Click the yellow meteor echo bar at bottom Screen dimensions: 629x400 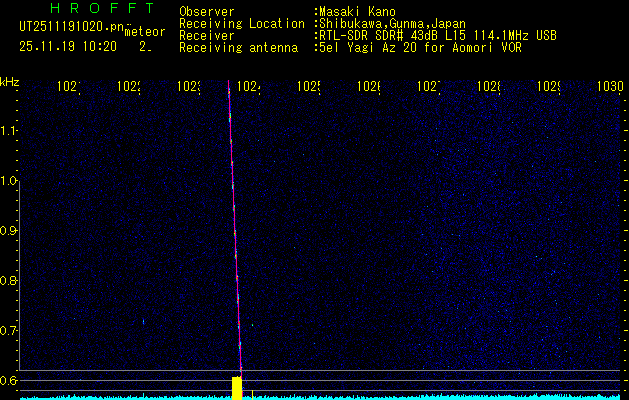pos(237,388)
